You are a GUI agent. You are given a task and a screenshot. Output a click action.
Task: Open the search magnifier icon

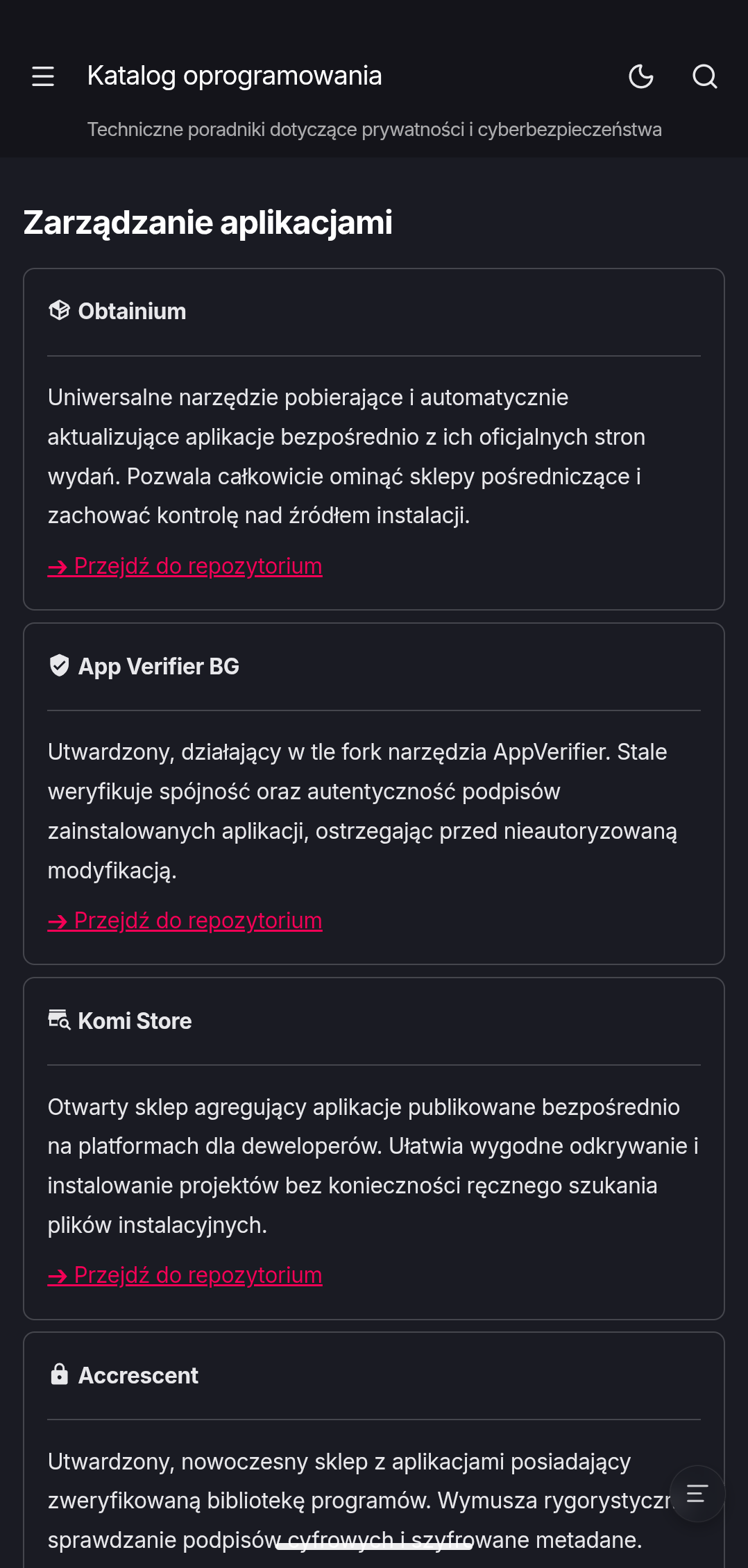[x=705, y=76]
